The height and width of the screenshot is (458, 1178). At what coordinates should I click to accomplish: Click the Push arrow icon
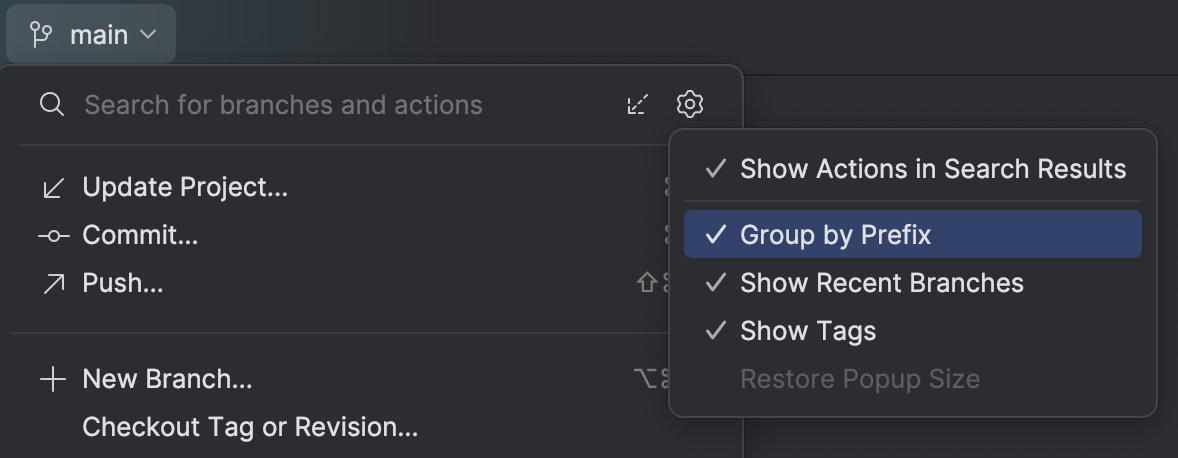coord(53,284)
